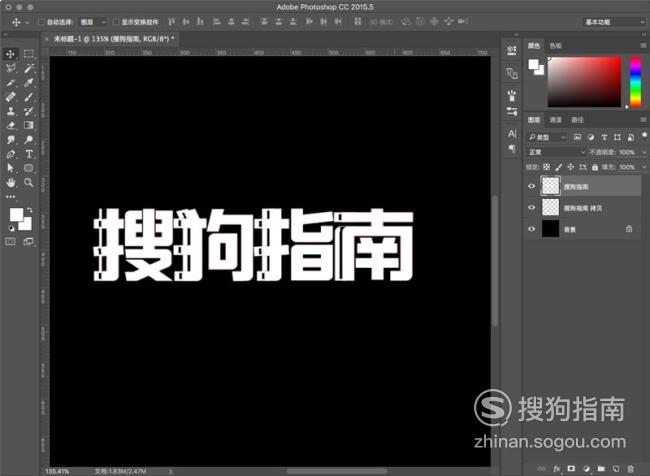The width and height of the screenshot is (650, 476).
Task: Select the Zoom tool
Action: 29,182
